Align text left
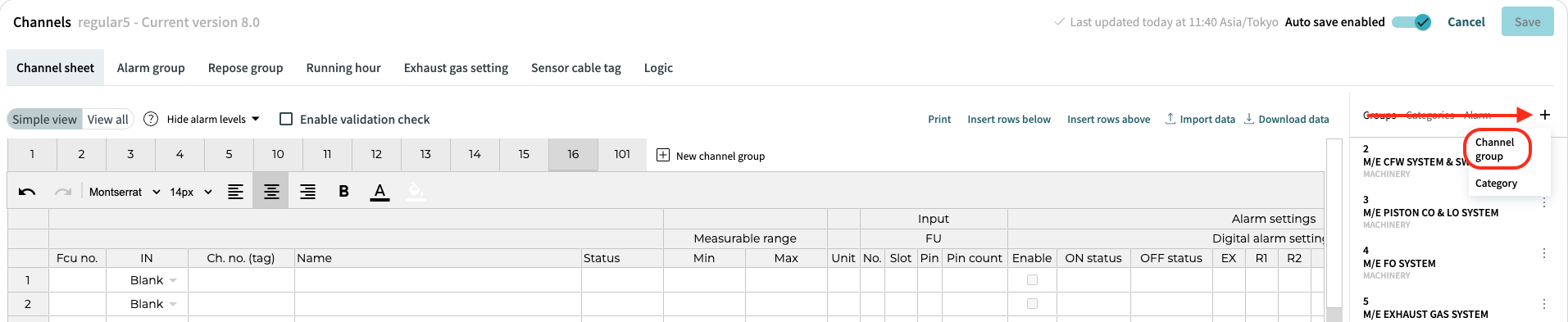This screenshot has height=322, width=1568. tap(235, 192)
